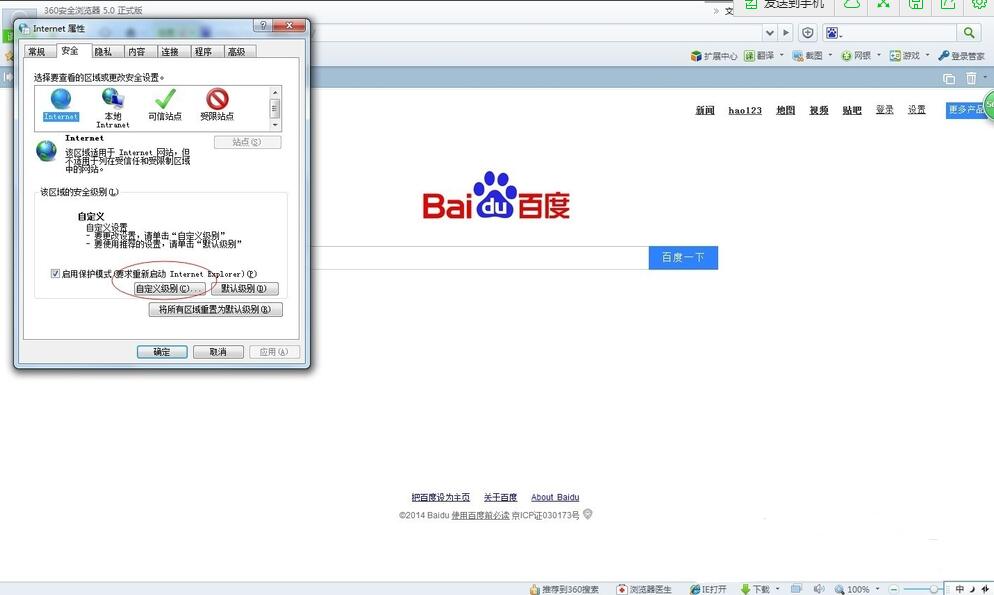Open the hao123 link
This screenshot has height=595, width=994.
pyautogui.click(x=745, y=110)
